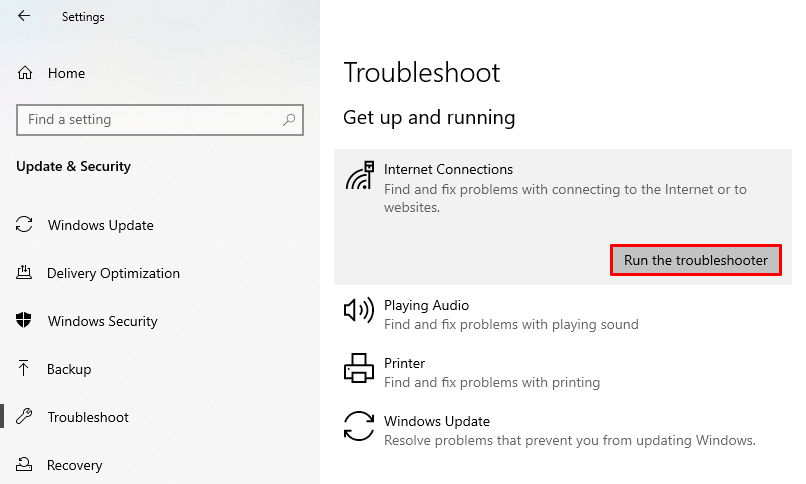Expand the Playing Audio troubleshooter entry
This screenshot has width=806, height=484.
[510, 314]
